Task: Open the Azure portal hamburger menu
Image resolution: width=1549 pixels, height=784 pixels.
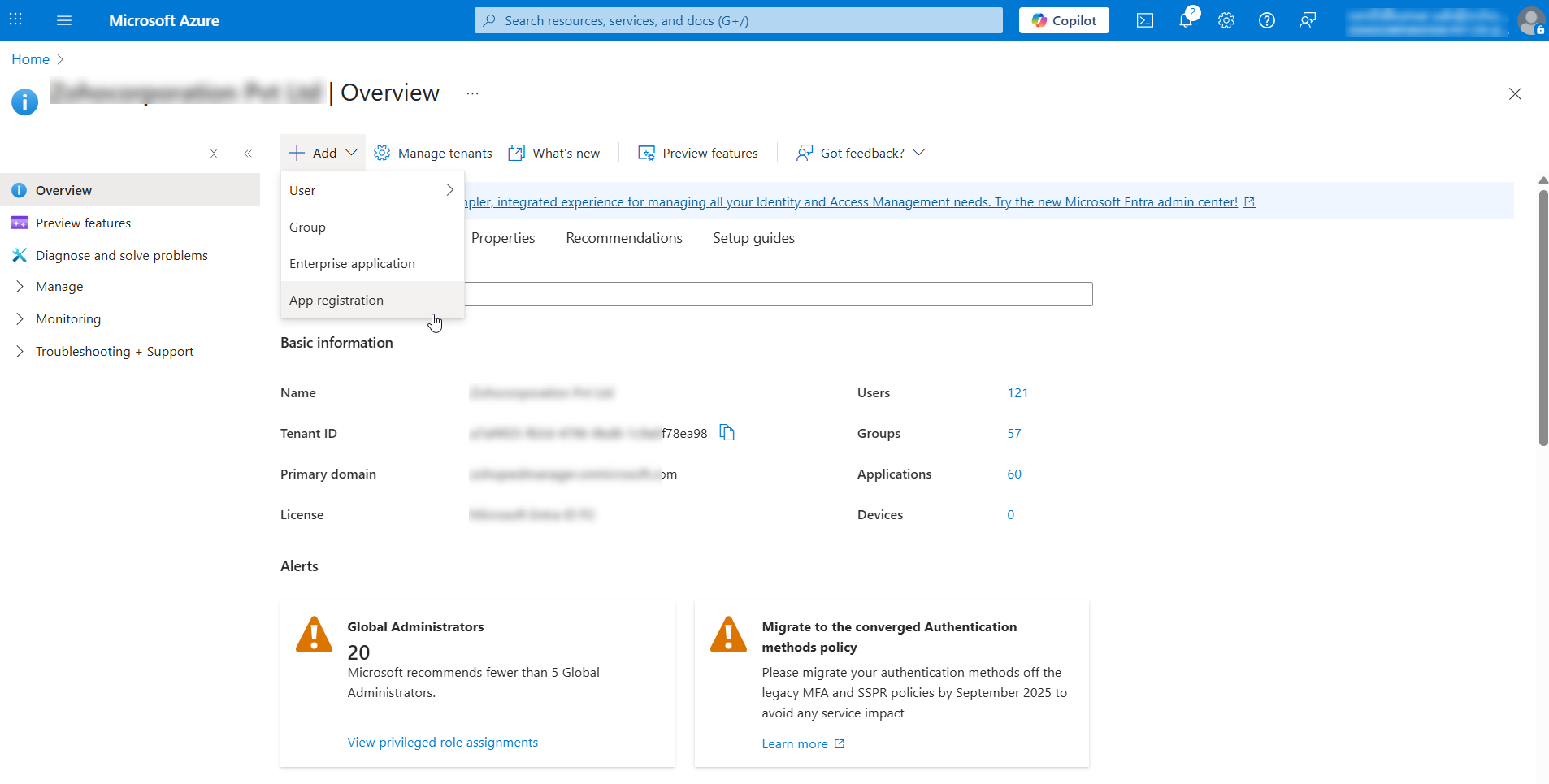Action: point(64,20)
